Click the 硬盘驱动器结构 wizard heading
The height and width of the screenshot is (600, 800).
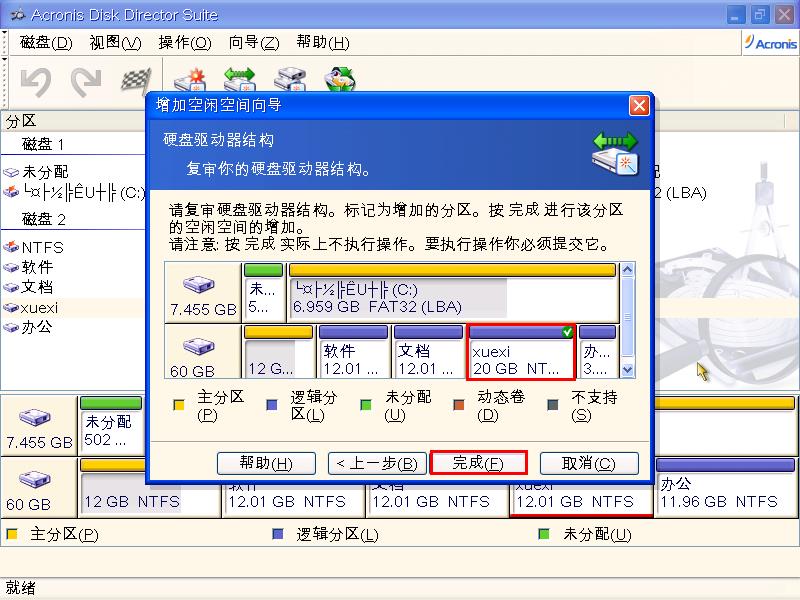tap(218, 140)
